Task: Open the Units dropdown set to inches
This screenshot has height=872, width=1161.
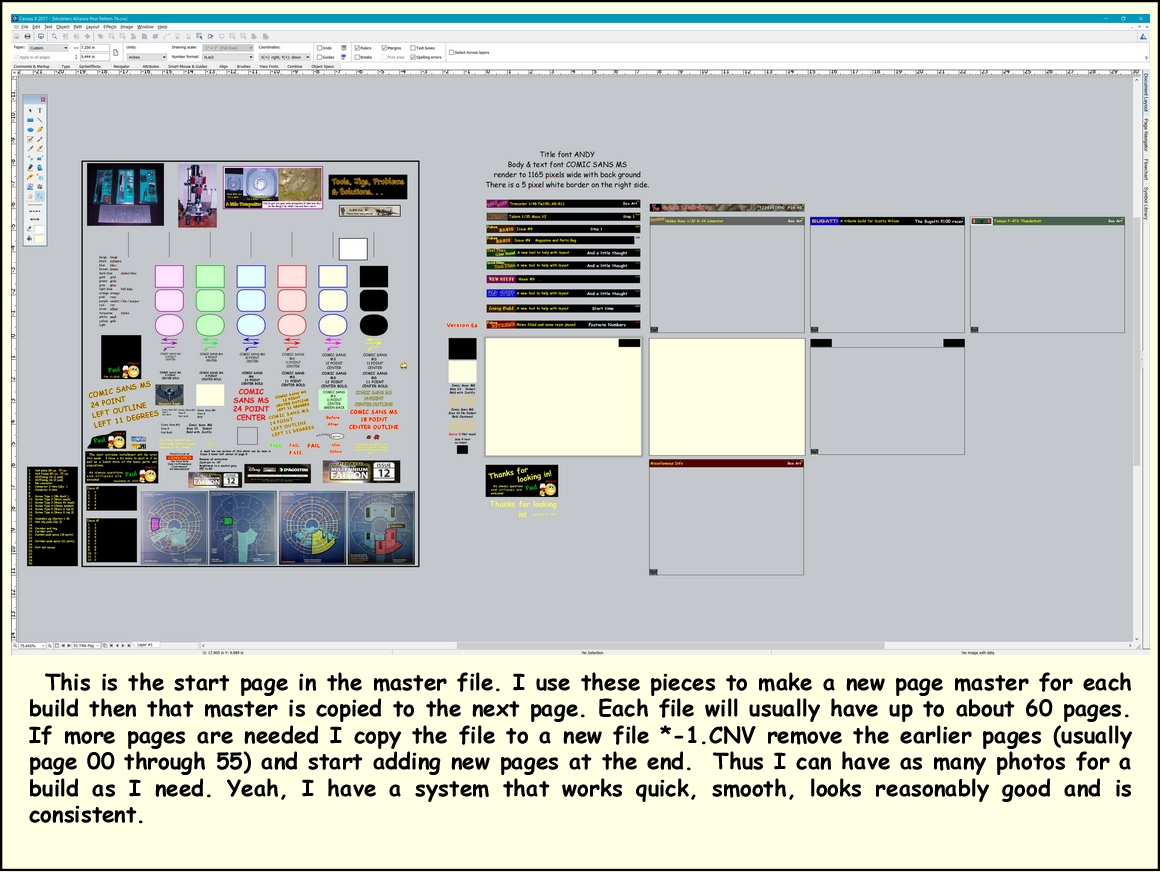Action: [x=148, y=57]
